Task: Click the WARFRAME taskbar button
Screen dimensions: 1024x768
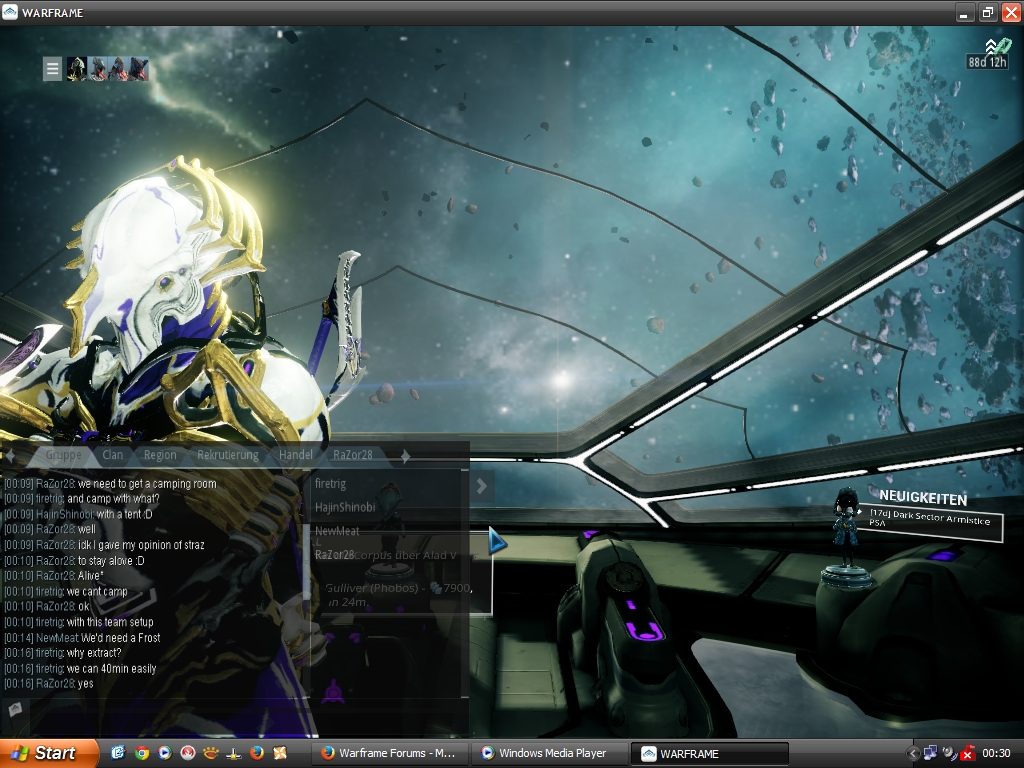Action: [710, 754]
